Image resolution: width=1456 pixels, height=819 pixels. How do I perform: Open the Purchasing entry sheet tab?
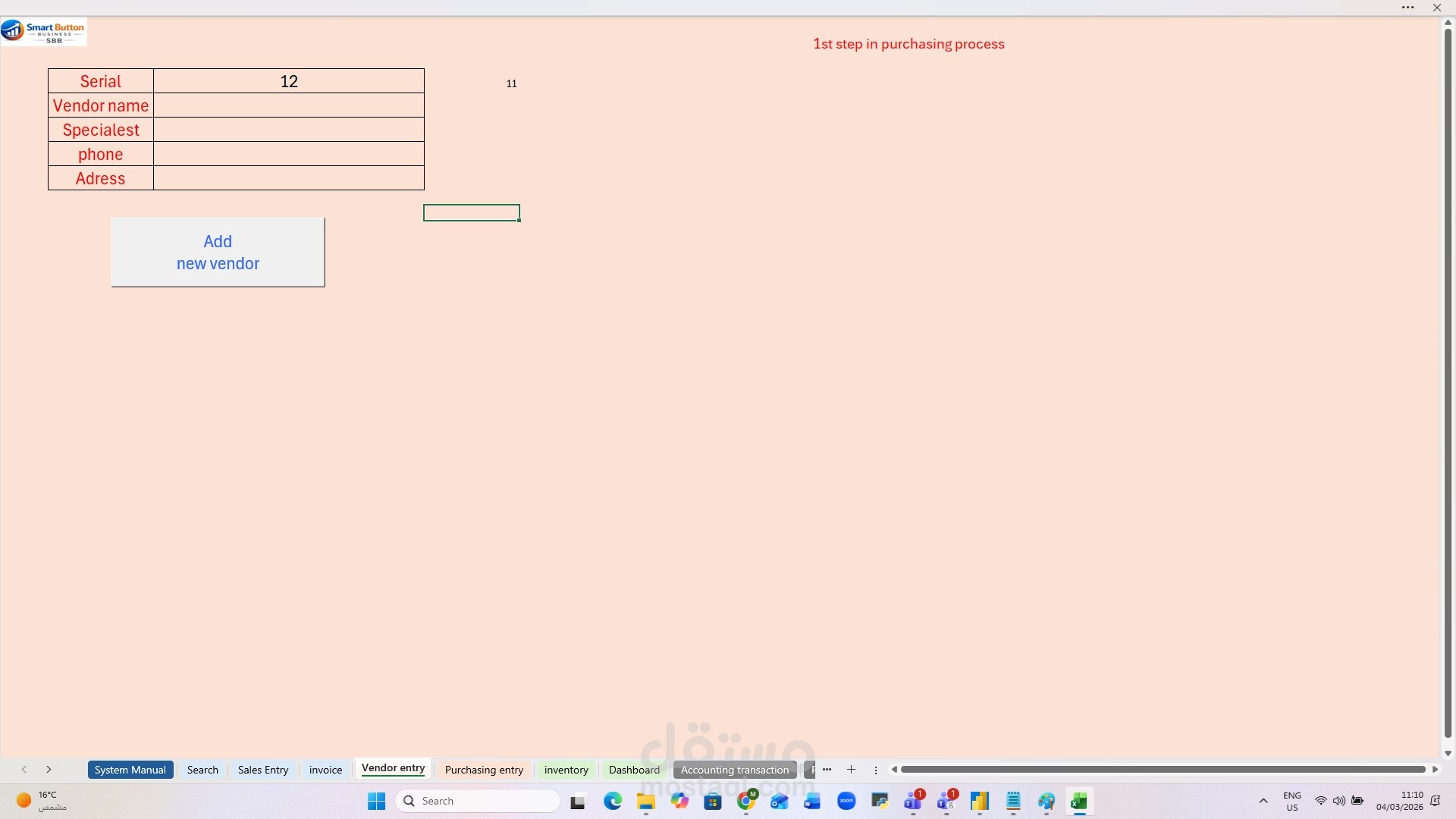pos(484,770)
